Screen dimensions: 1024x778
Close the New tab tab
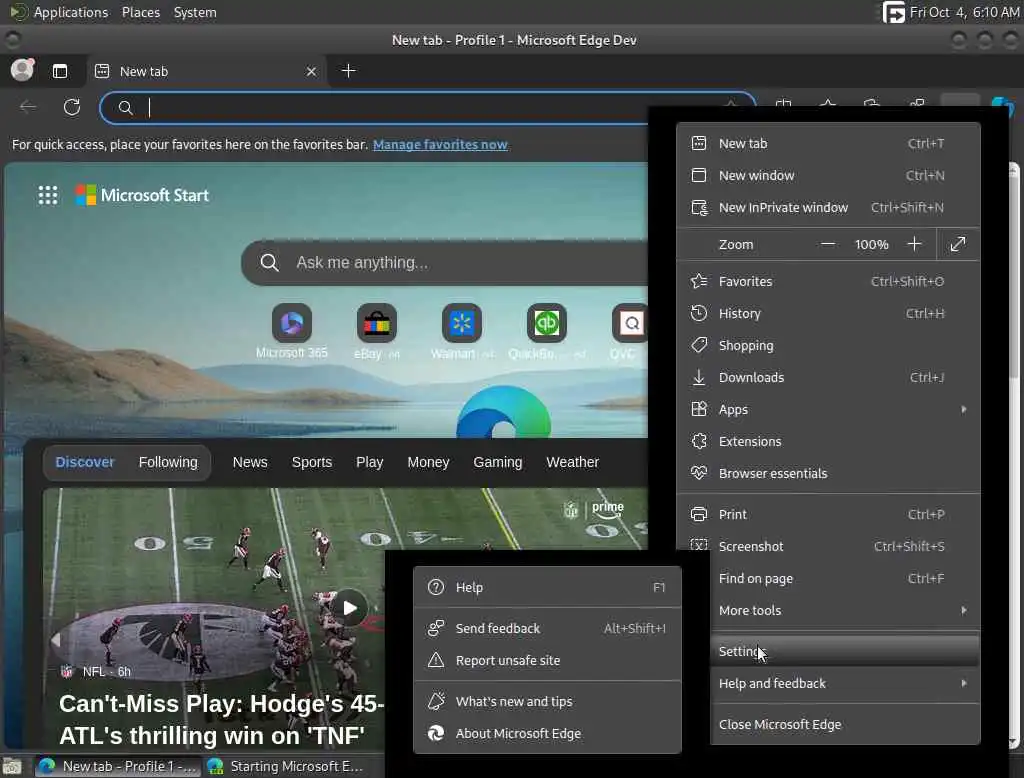pyautogui.click(x=312, y=71)
